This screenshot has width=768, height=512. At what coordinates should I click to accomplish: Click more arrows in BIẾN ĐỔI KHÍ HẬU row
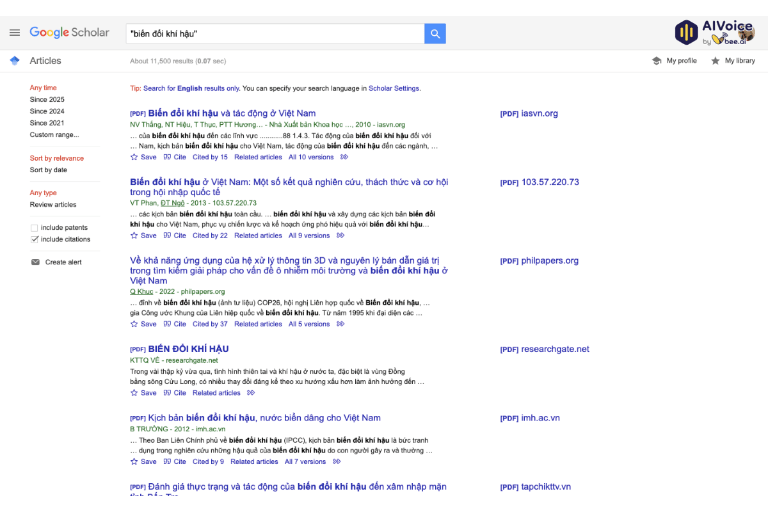[x=251, y=393]
